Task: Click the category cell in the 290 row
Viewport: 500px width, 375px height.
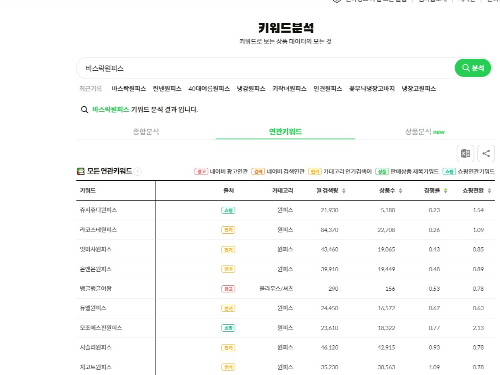Action: (x=276, y=288)
